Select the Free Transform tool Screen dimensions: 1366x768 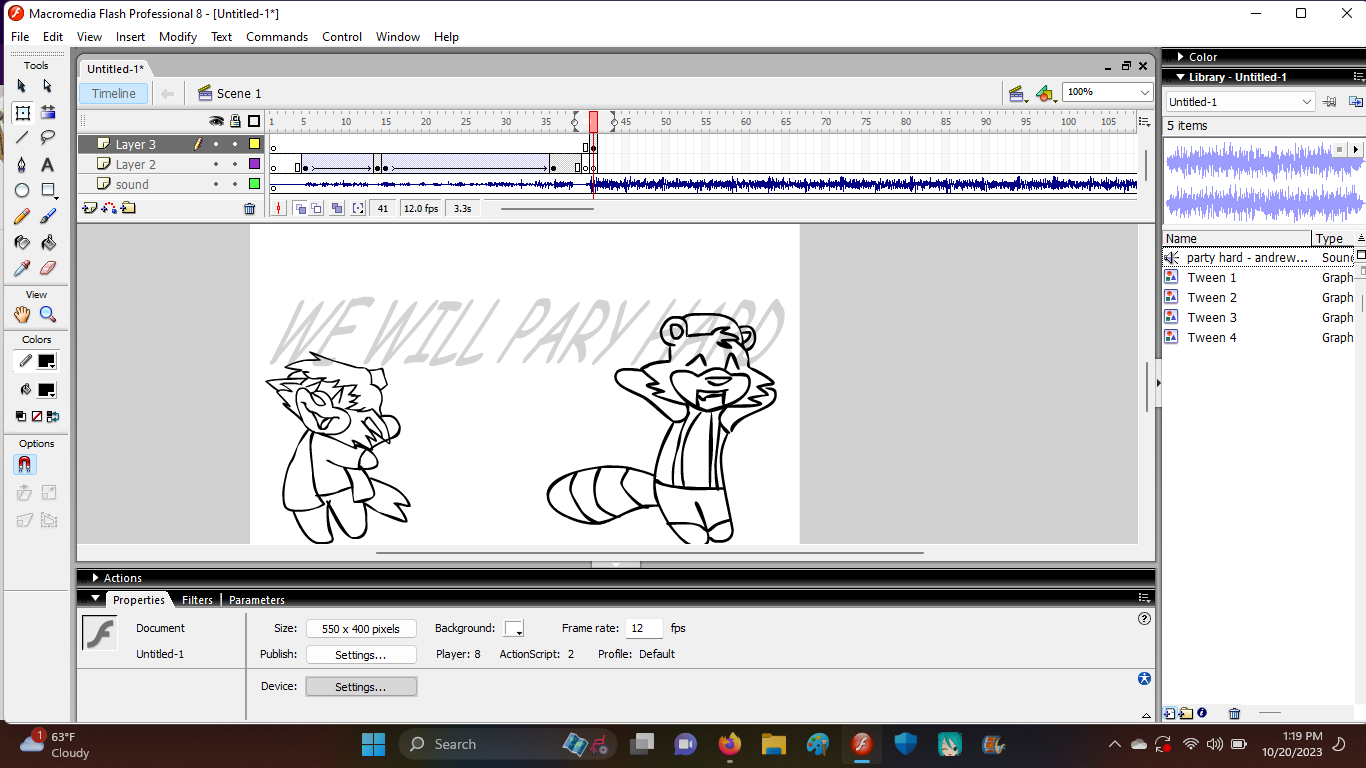pos(22,113)
